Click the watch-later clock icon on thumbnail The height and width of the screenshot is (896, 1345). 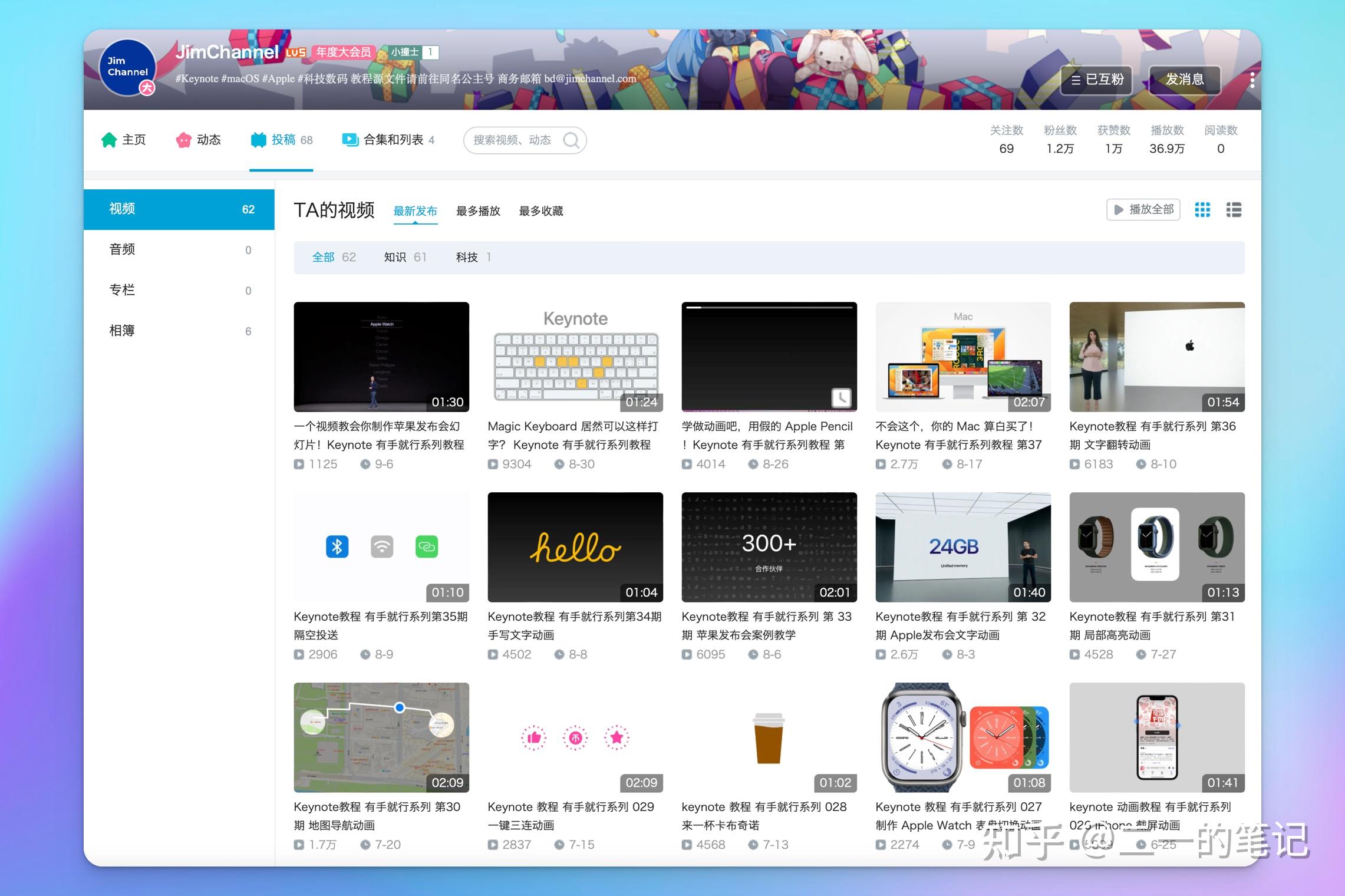841,398
